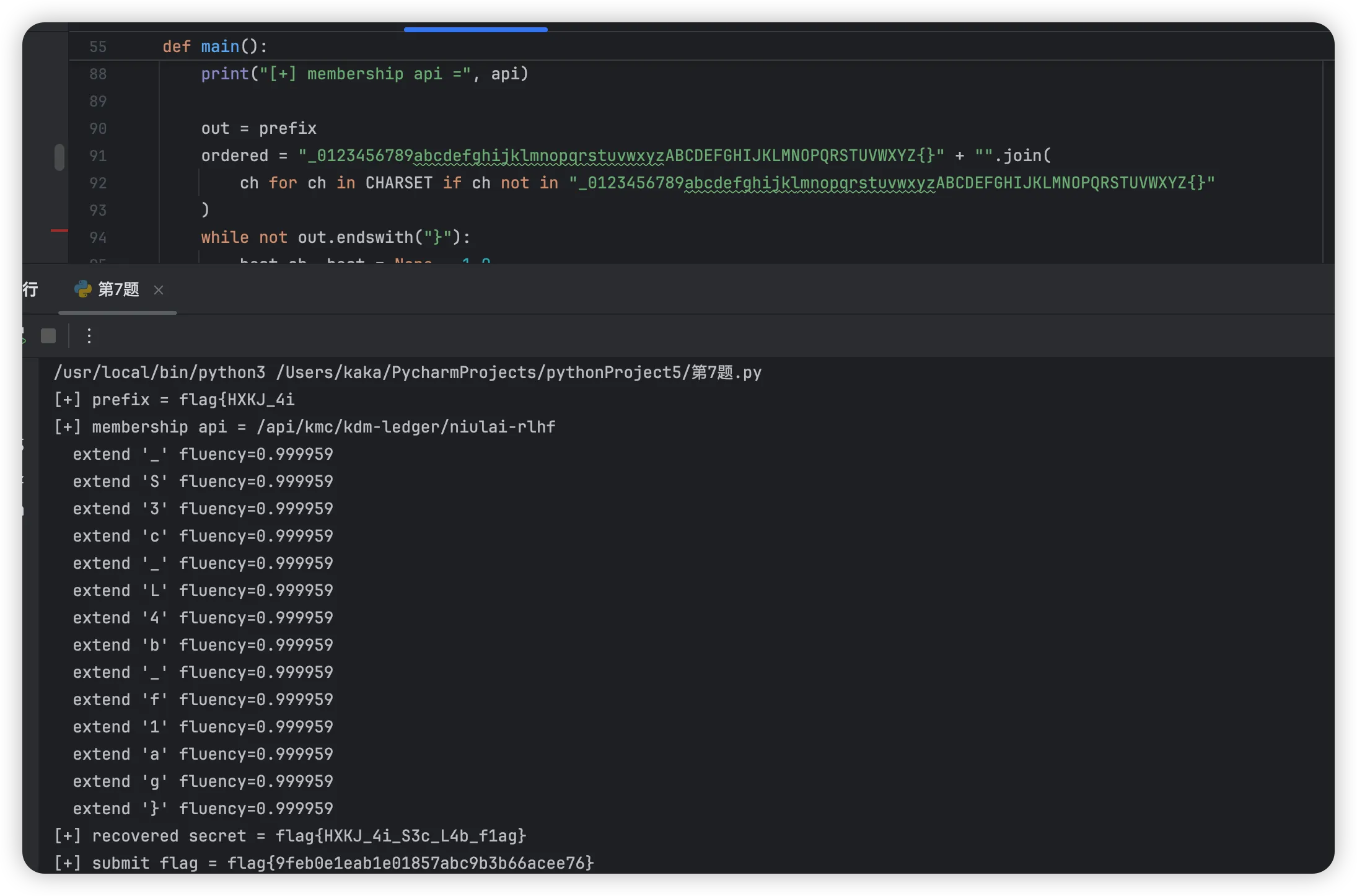
Task: Click the editor scrollbar thumb
Action: tap(59, 157)
